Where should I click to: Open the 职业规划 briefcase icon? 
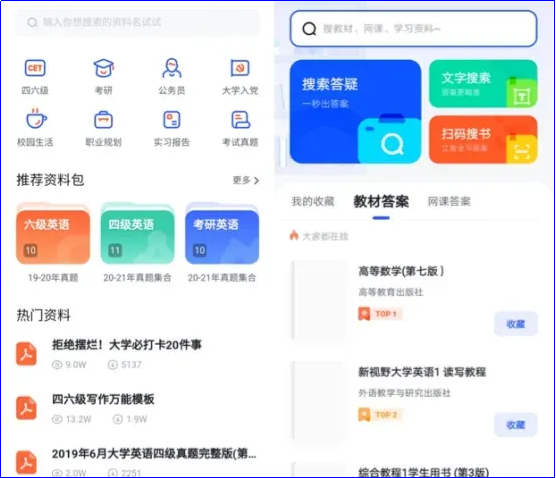[104, 120]
